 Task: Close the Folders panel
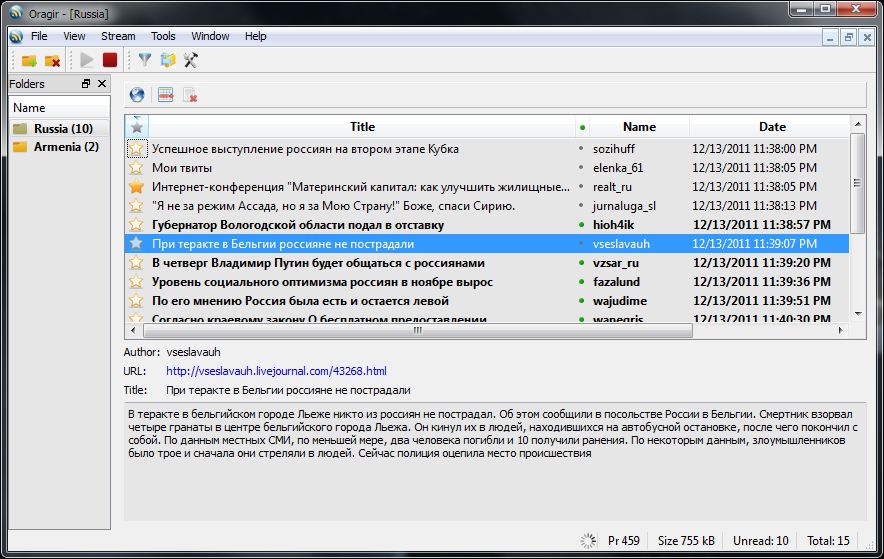point(101,84)
